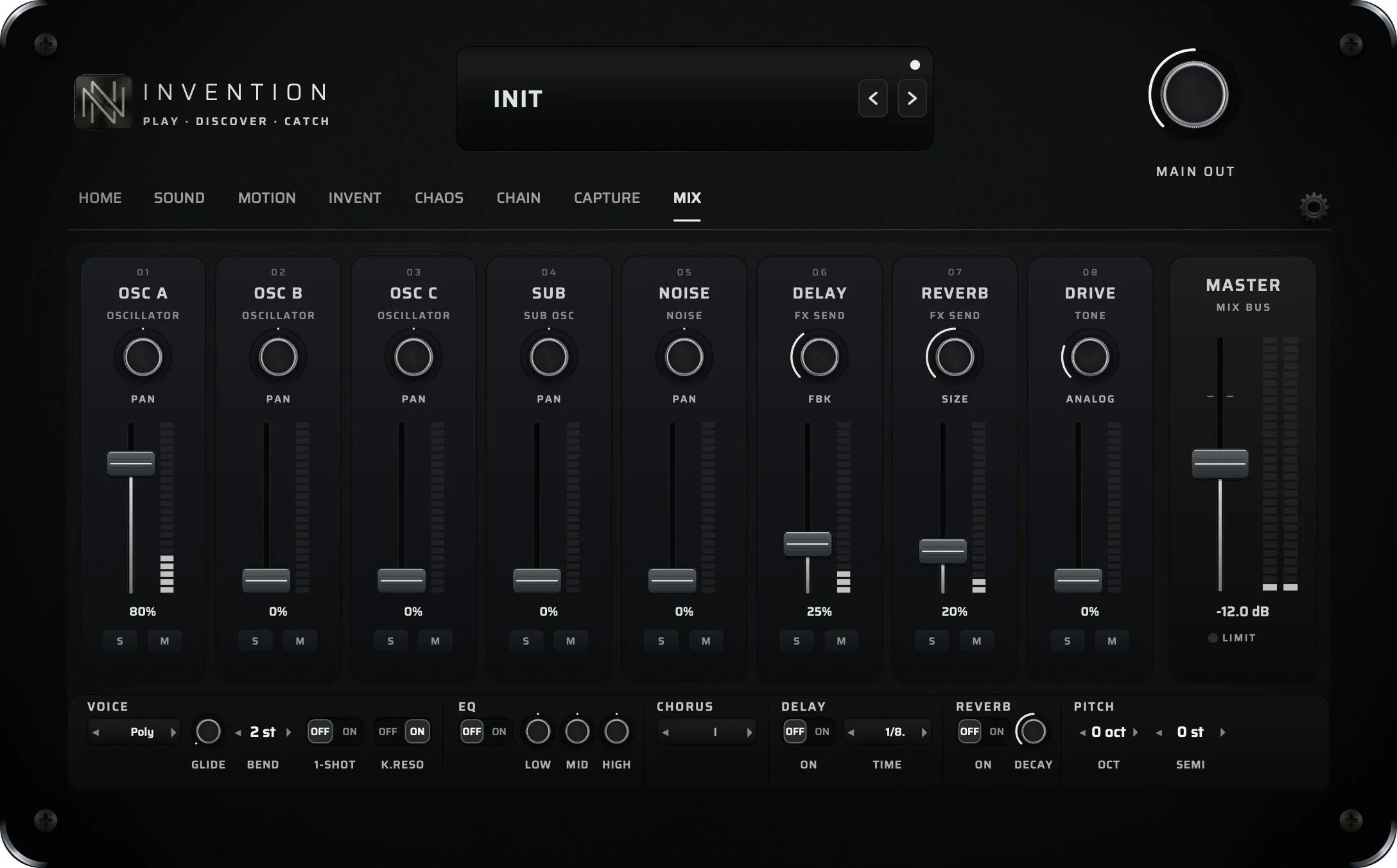Viewport: 1397px width, 868px height.
Task: Click the DRIVE level fader handle
Action: (x=1078, y=580)
